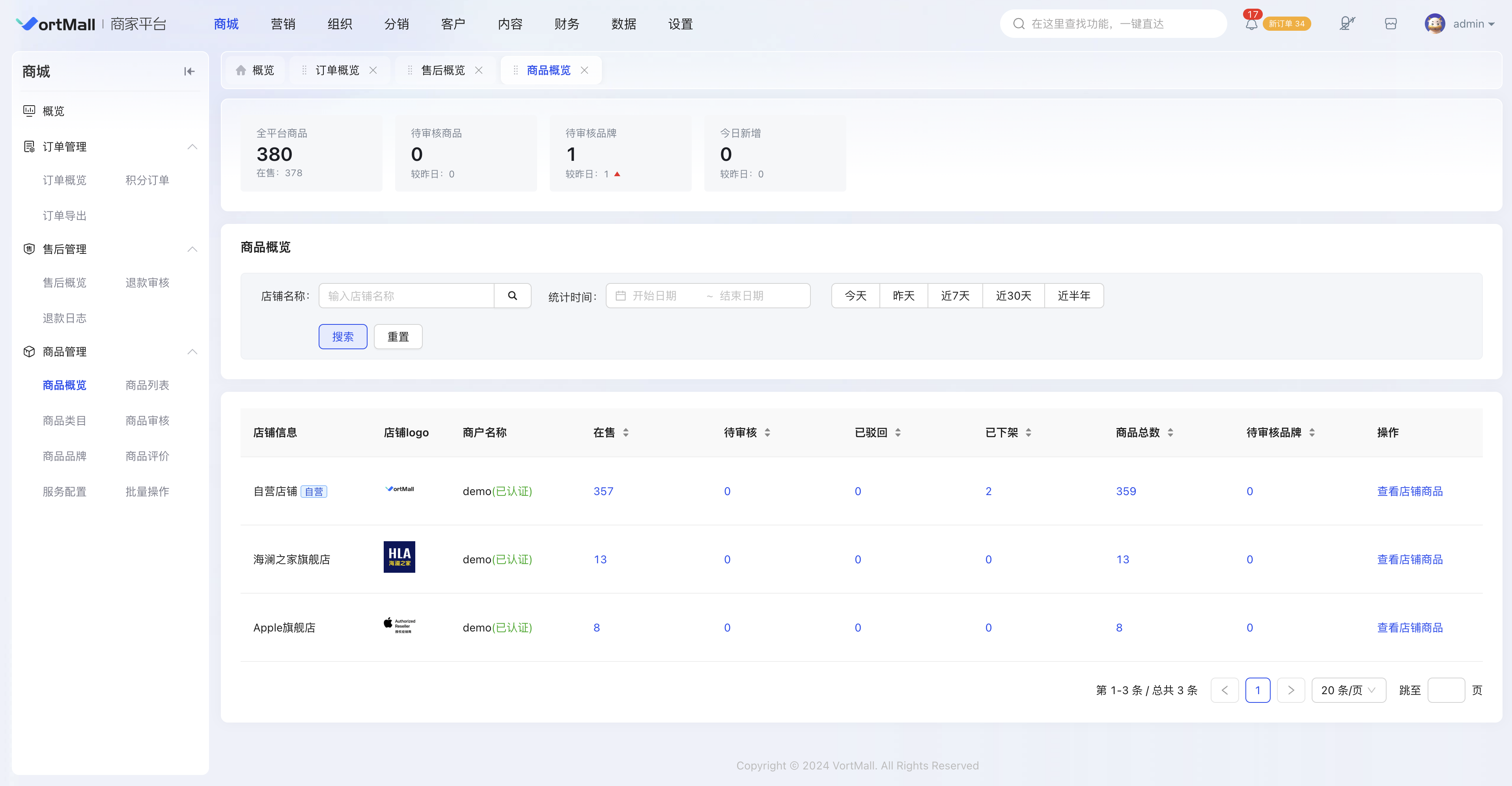Select page 1 in pagination
1512x786 pixels.
pos(1257,690)
